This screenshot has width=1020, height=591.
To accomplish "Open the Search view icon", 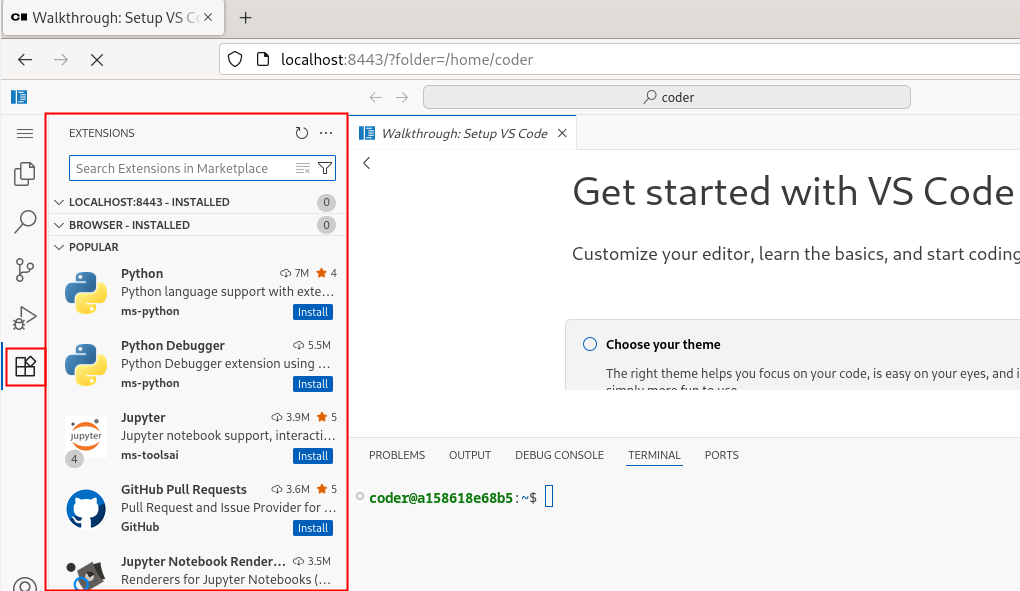I will pyautogui.click(x=25, y=222).
